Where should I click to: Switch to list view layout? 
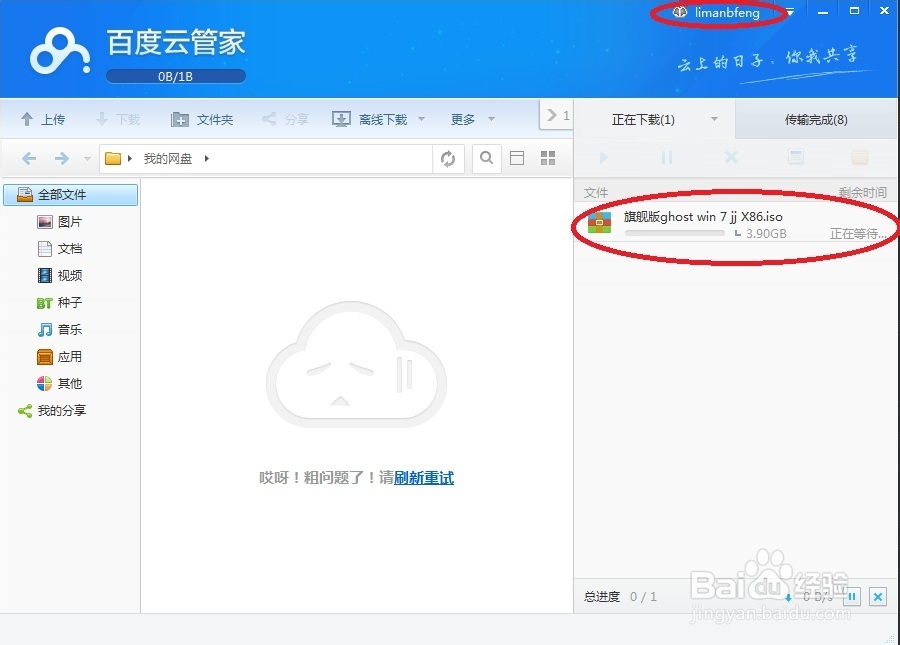coord(517,157)
